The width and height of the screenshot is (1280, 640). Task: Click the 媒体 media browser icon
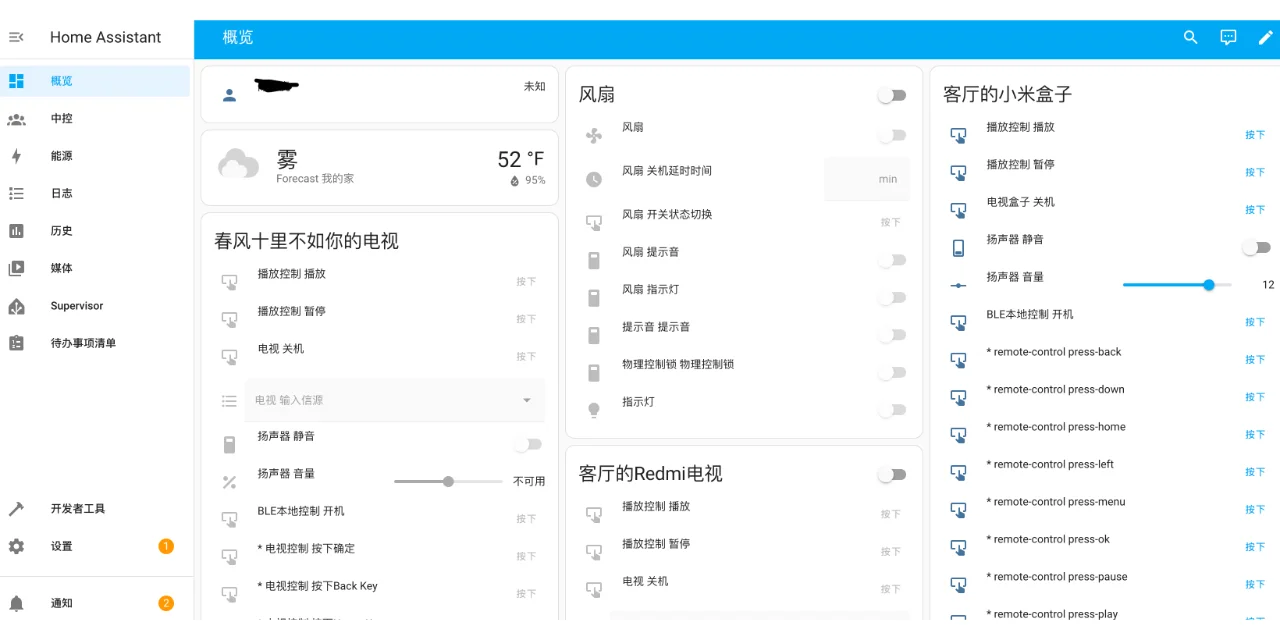(x=15, y=267)
